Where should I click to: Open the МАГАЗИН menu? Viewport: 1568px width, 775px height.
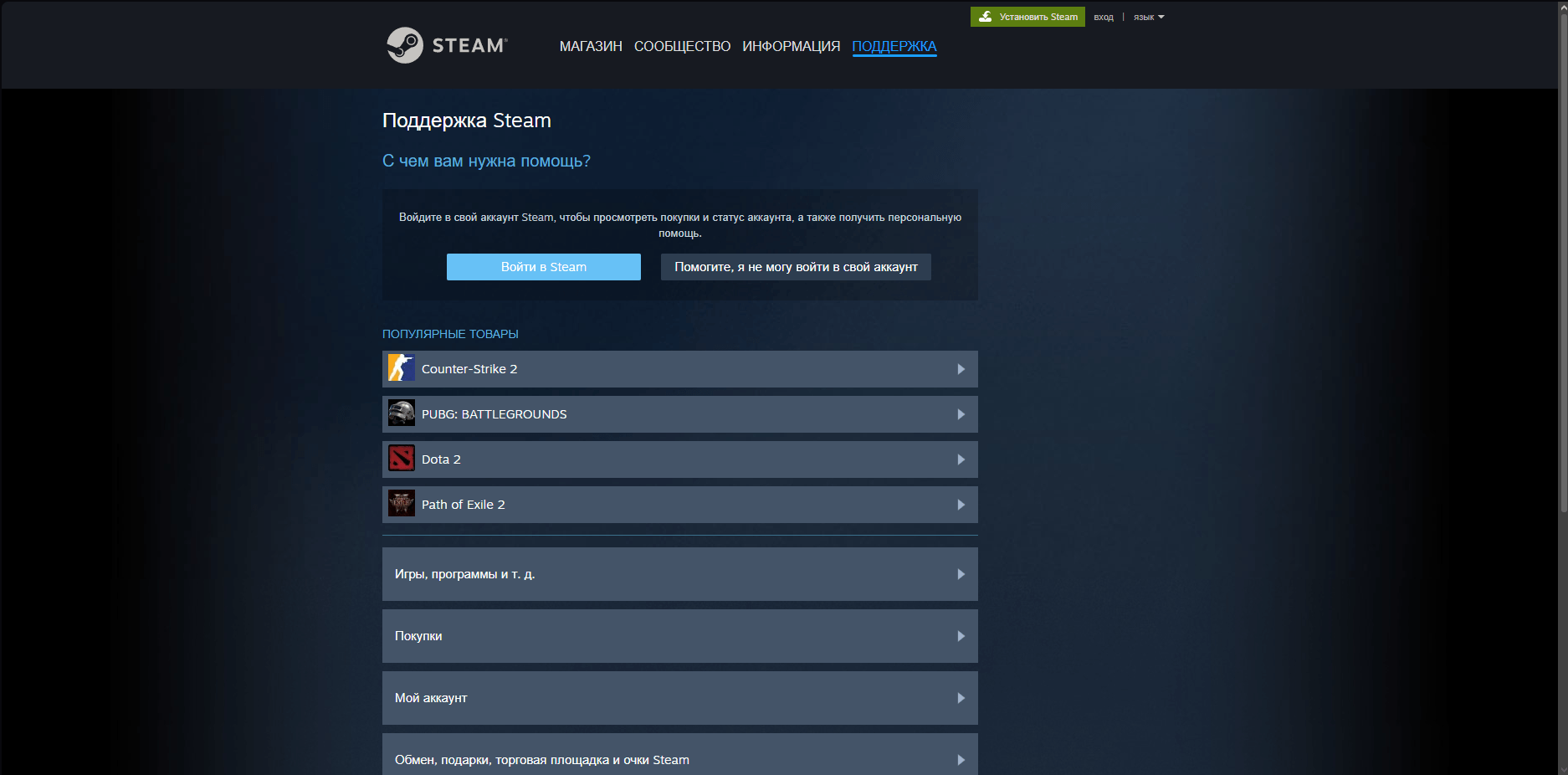tap(591, 46)
